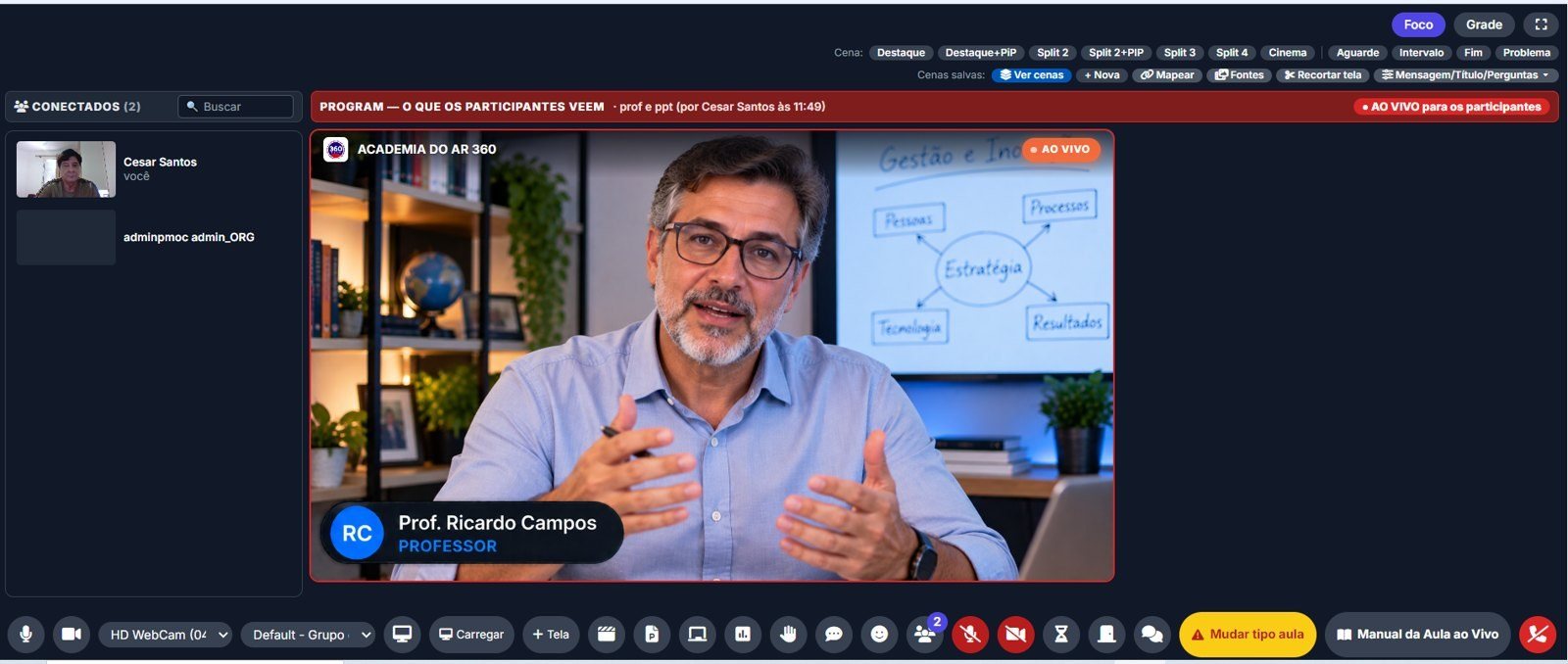The width and height of the screenshot is (1568, 664).
Task: Click the Cesar Santos name text
Action: [160, 162]
